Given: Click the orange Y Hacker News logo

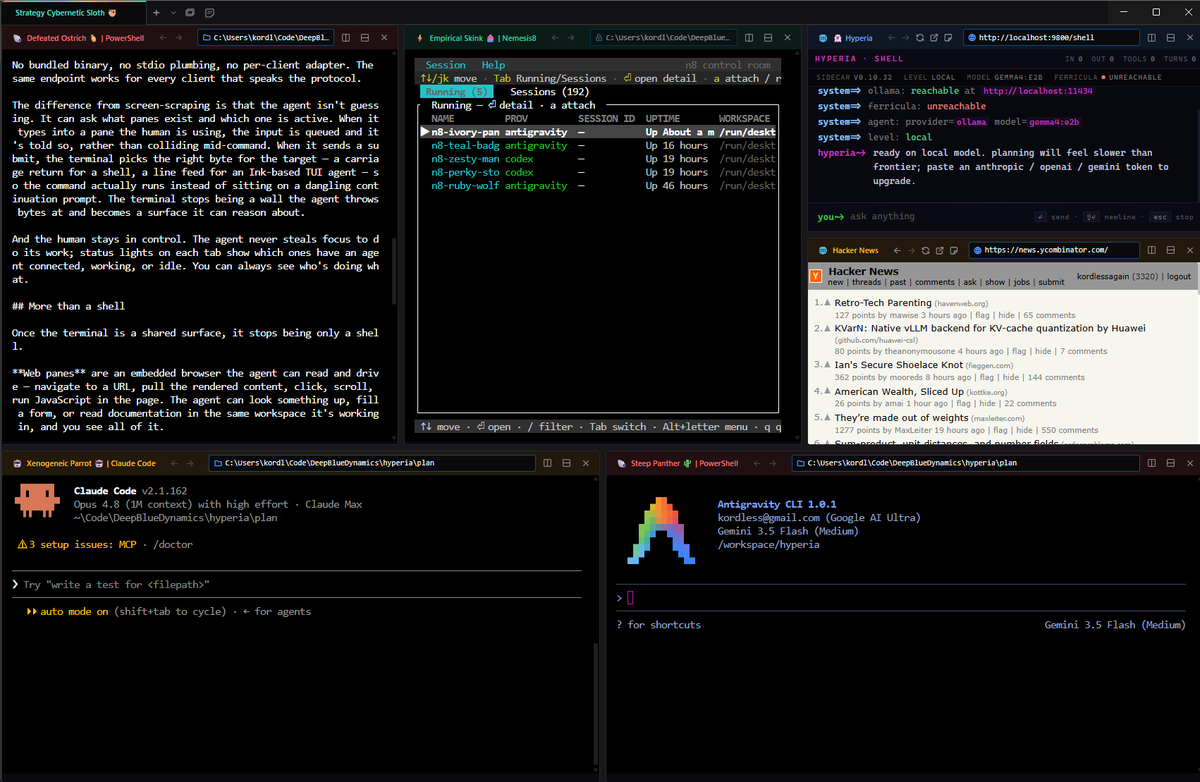Looking at the screenshot, I should [x=816, y=276].
